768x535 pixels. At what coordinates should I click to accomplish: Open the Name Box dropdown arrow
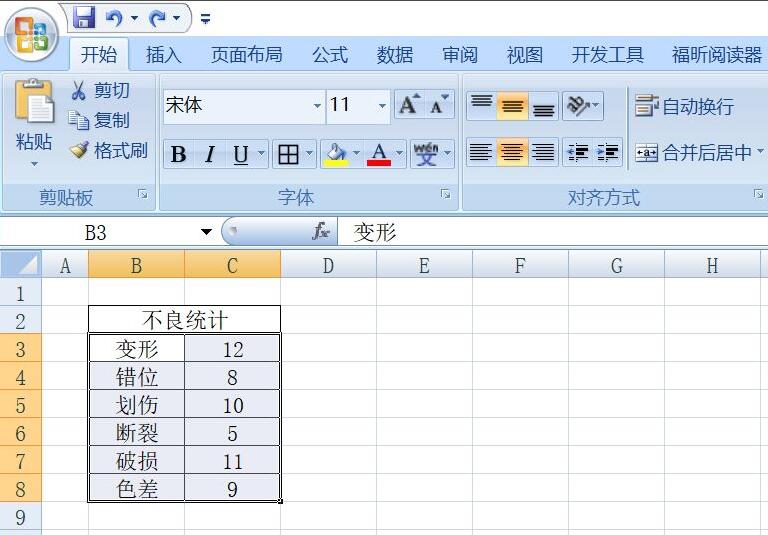click(x=206, y=232)
